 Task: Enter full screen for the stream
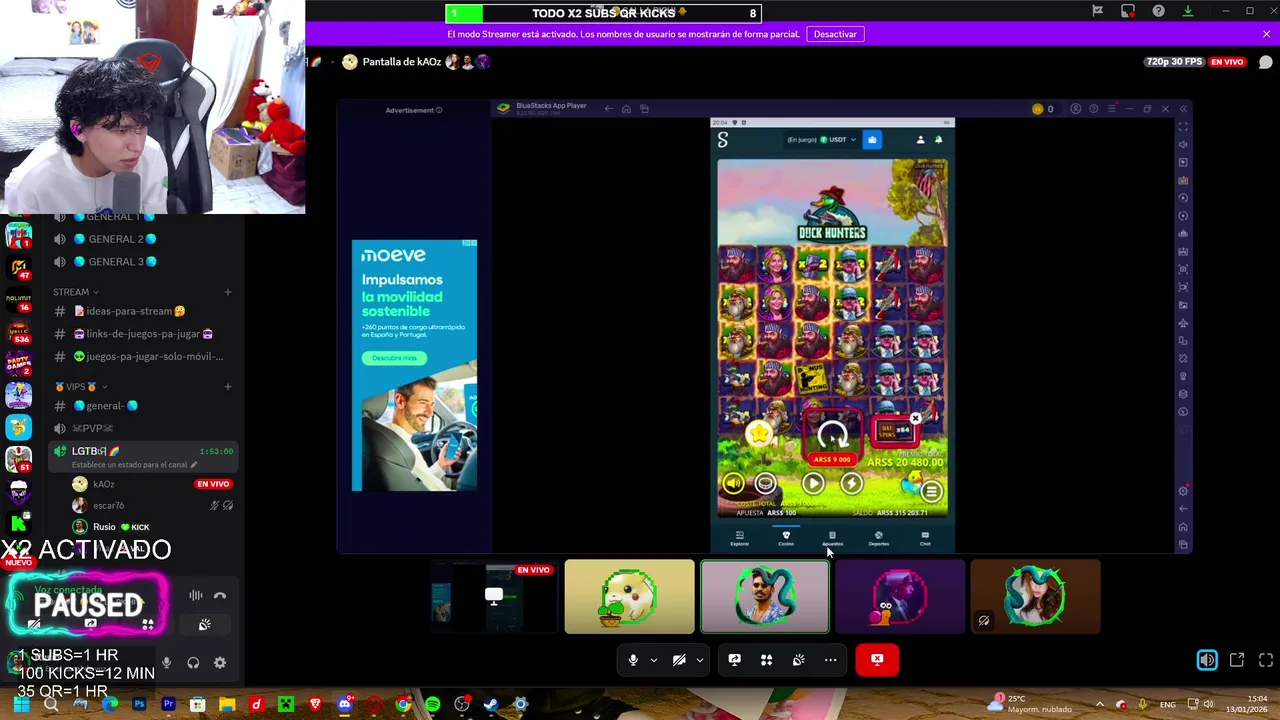pyautogui.click(x=1266, y=660)
